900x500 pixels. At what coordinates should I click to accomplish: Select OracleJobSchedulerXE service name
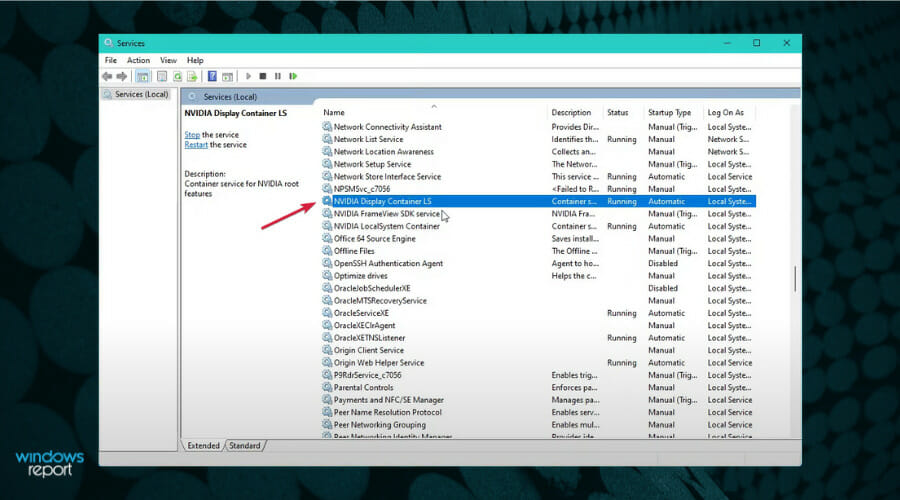(372, 288)
